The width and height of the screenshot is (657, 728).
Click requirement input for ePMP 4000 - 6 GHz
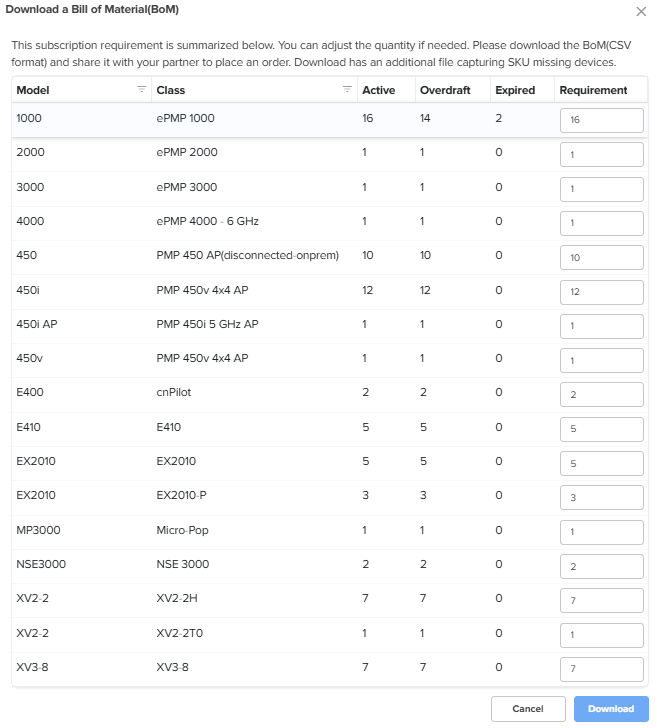tap(601, 223)
